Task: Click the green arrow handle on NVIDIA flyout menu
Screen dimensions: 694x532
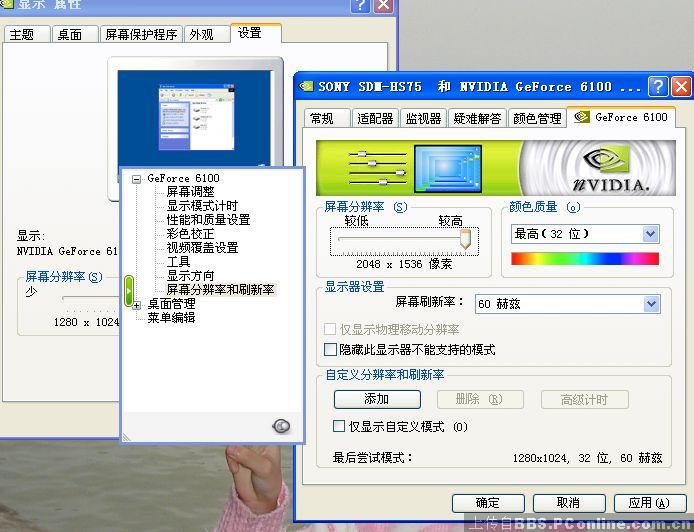Action: (129, 291)
